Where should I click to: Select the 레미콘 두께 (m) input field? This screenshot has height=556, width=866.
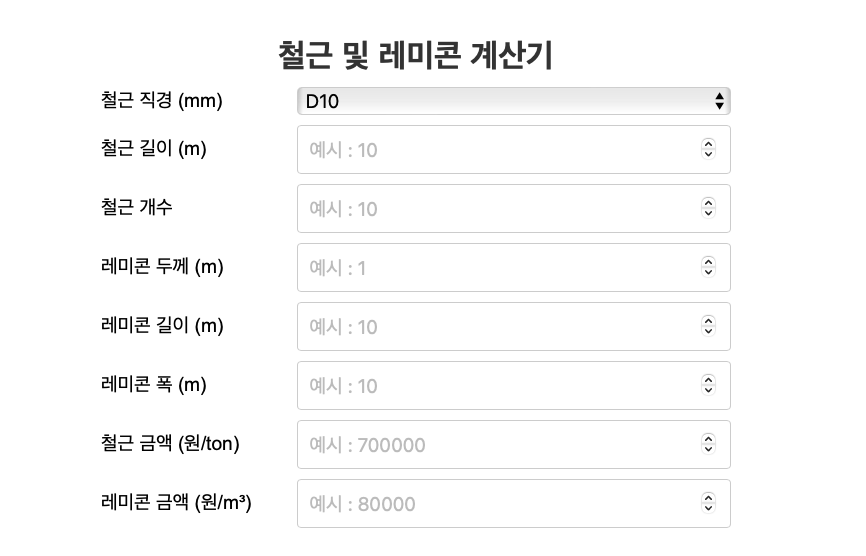(498, 268)
